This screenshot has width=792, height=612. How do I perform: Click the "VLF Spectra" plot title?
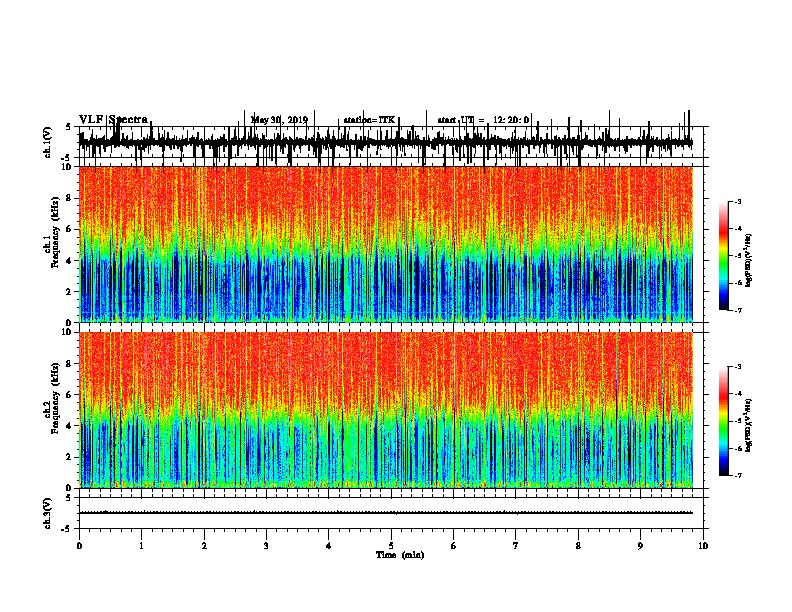(x=113, y=120)
